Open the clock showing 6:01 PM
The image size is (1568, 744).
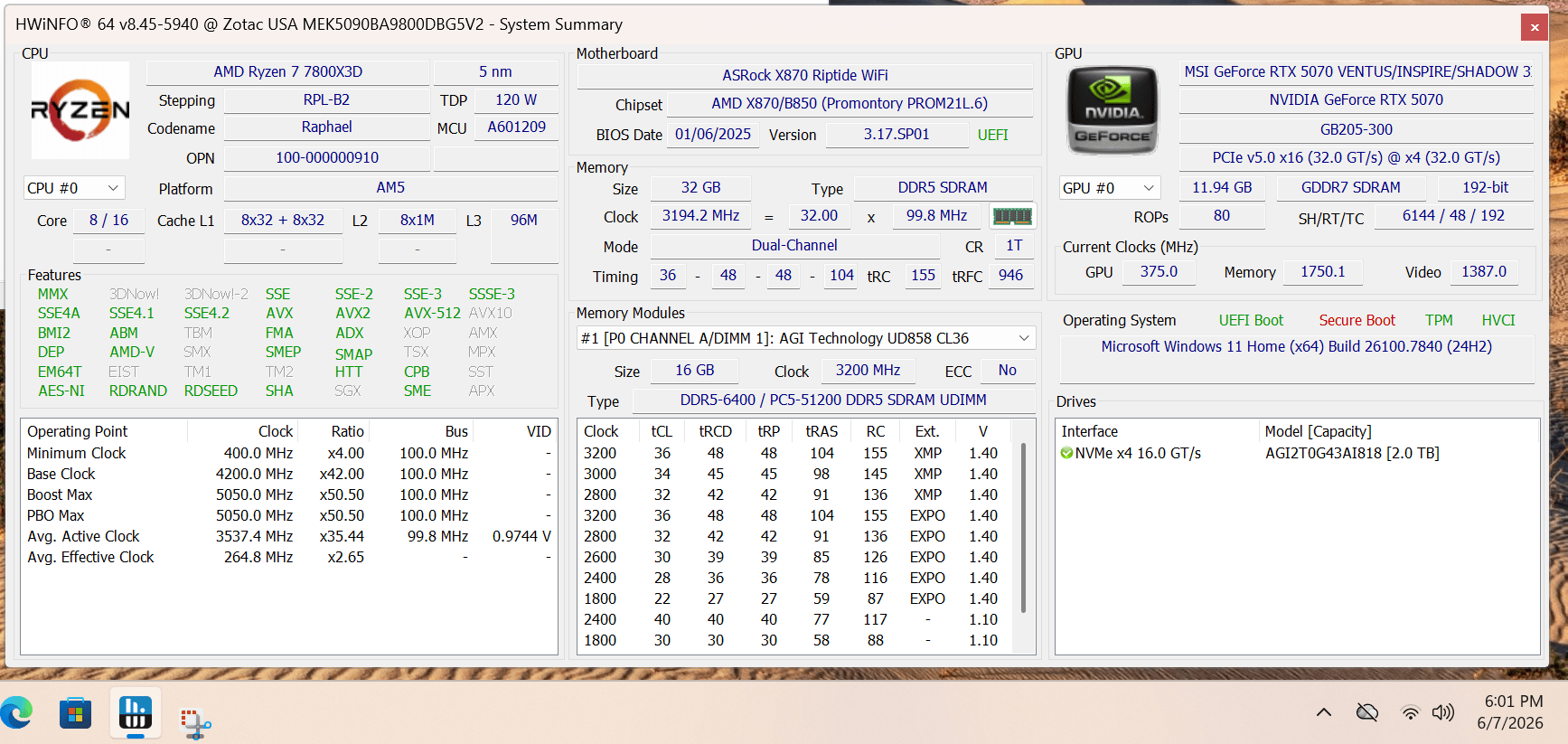pos(1513,702)
